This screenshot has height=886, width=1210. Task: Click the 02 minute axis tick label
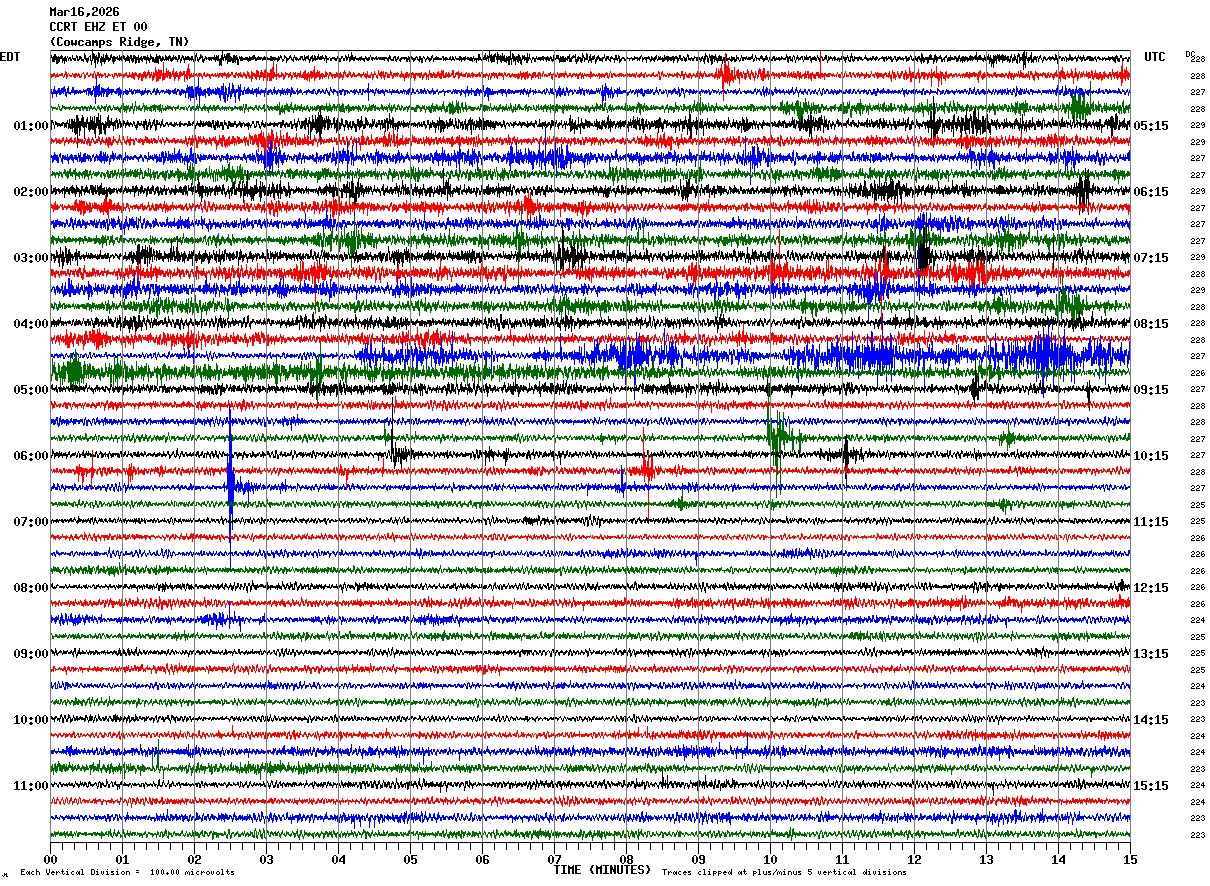[194, 859]
